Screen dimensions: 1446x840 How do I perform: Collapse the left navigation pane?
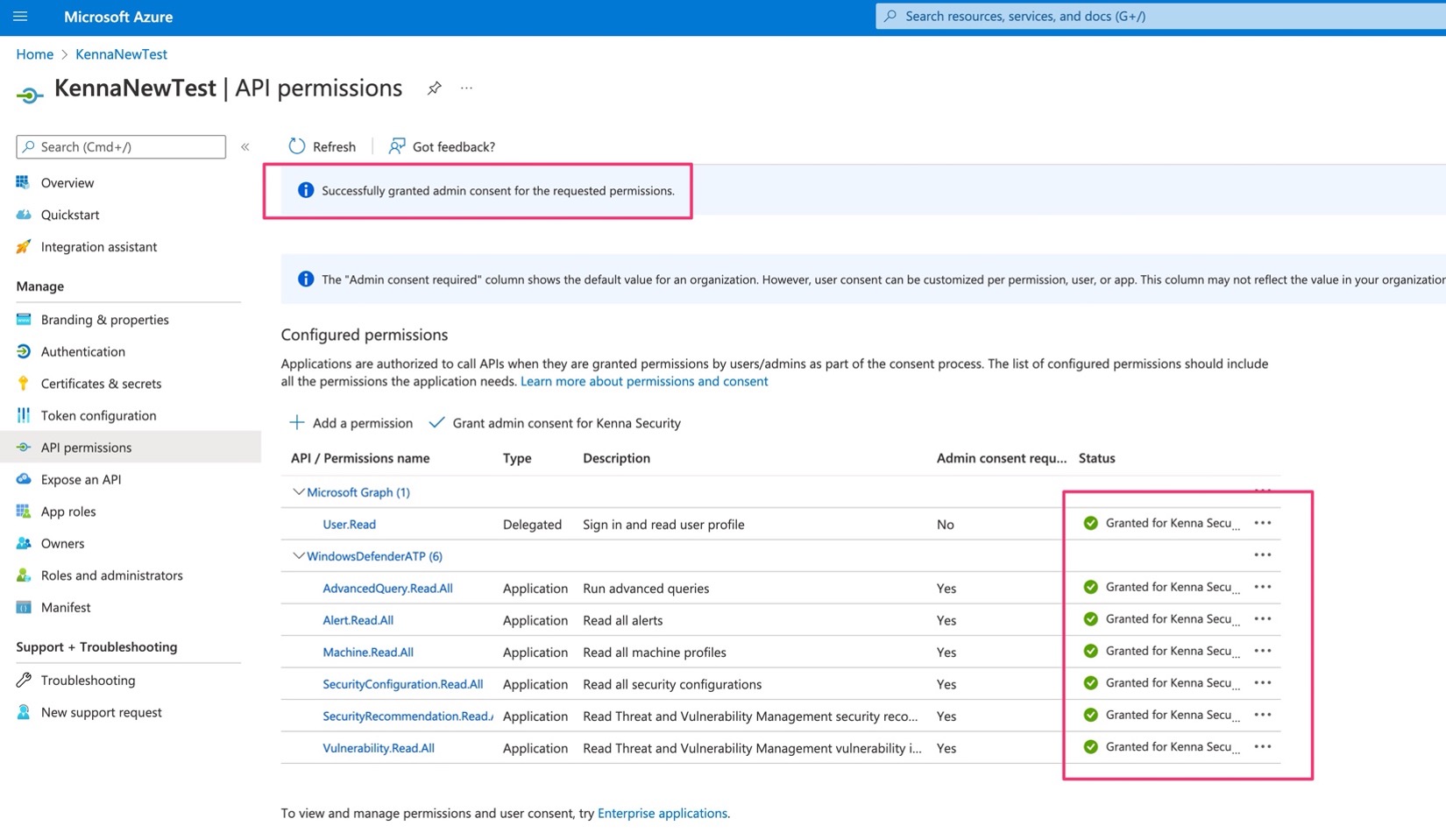[x=245, y=146]
